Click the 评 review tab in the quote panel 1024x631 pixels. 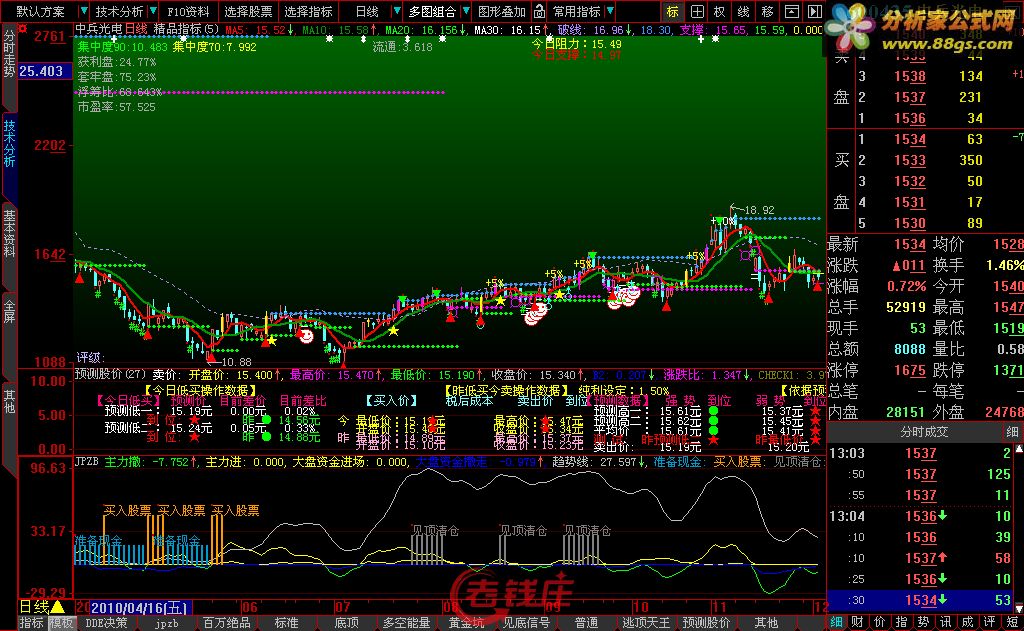[x=989, y=623]
